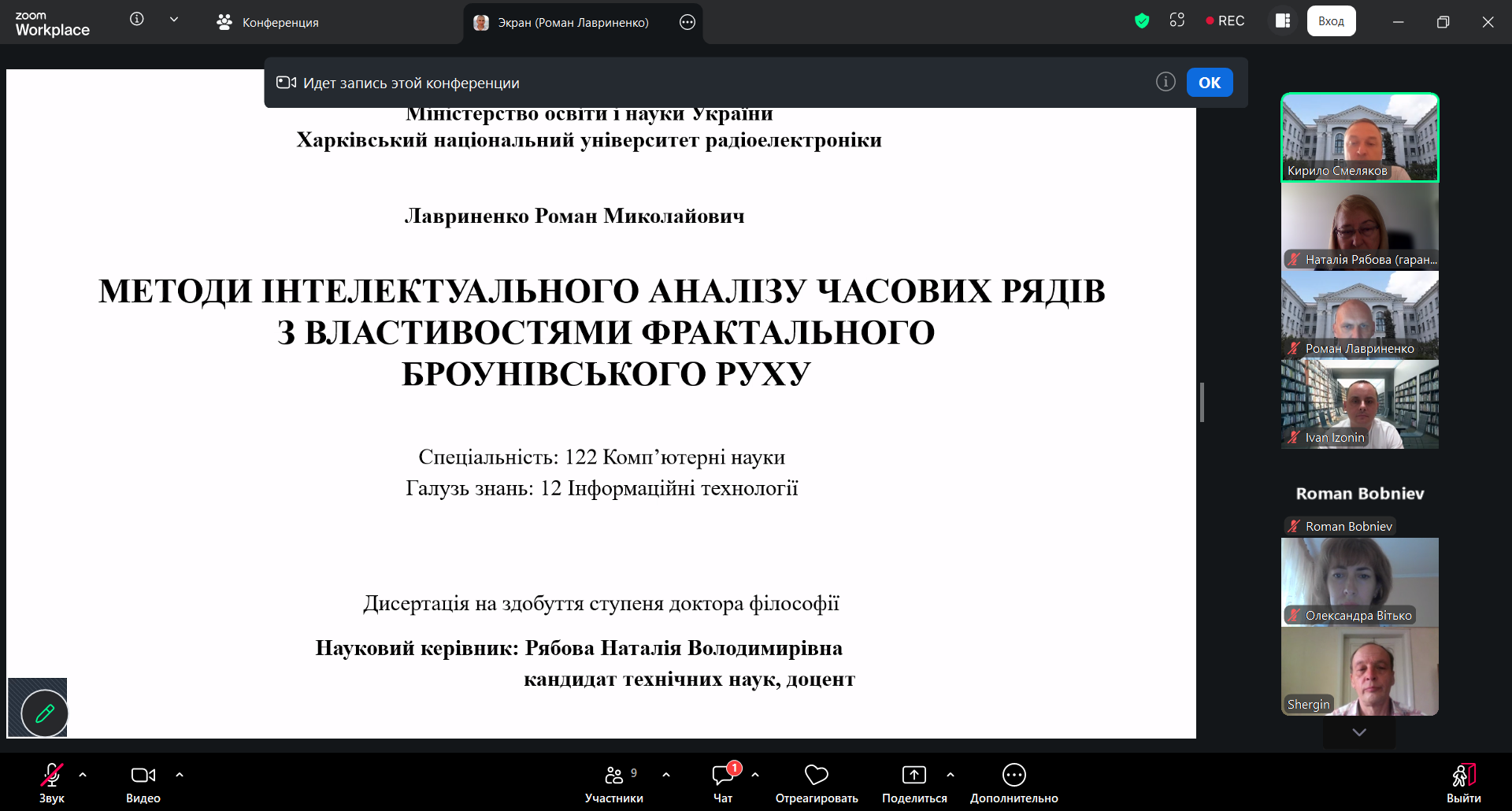1512x811 pixels.
Task: Expand the dropdown chevron beside the meeting info icon
Action: [174, 20]
